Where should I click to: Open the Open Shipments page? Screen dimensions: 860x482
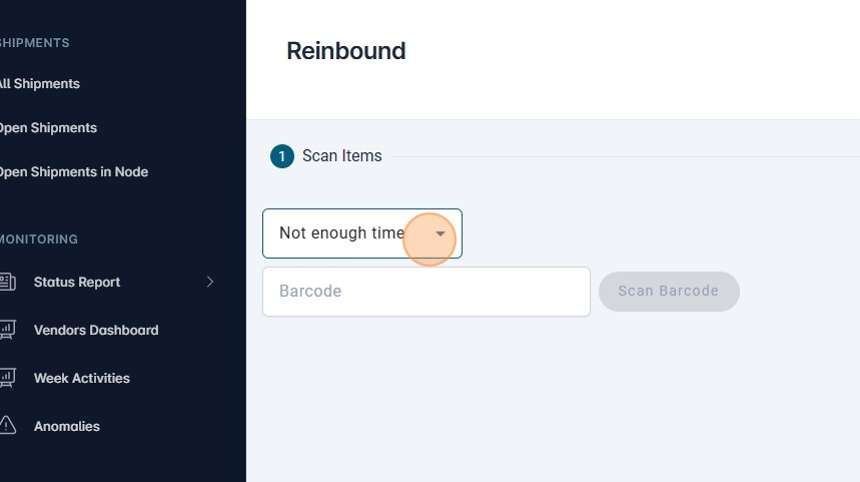pyautogui.click(x=48, y=128)
